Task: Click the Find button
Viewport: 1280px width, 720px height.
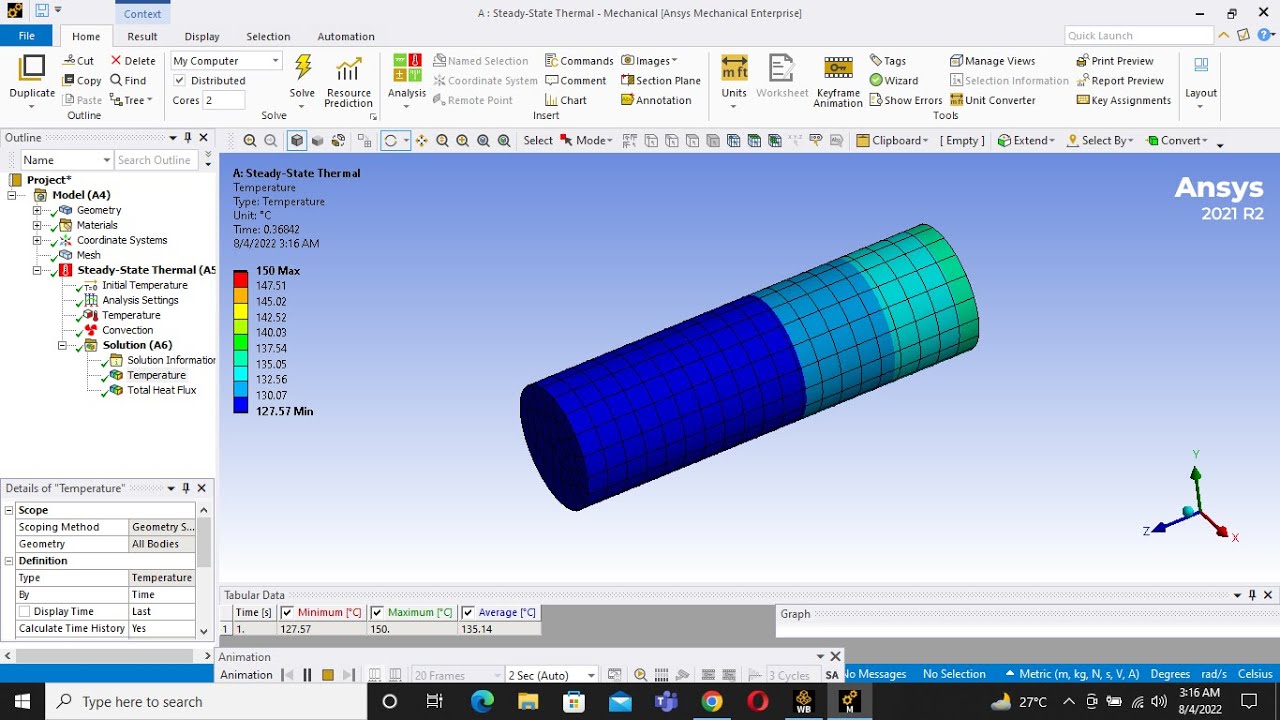Action: pos(128,80)
